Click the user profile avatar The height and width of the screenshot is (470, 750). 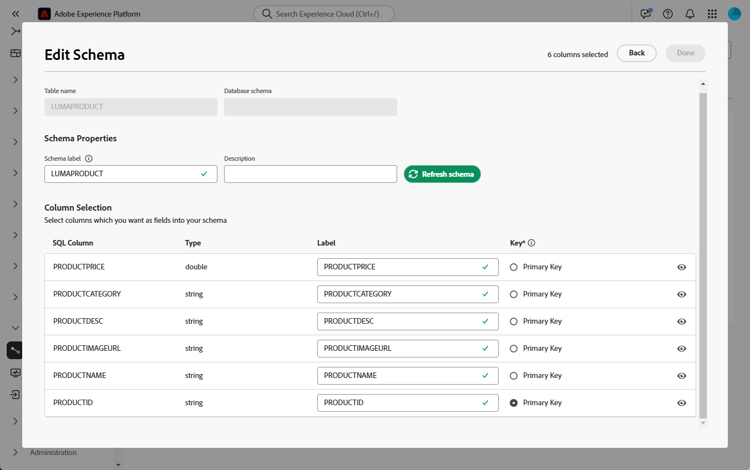[734, 14]
